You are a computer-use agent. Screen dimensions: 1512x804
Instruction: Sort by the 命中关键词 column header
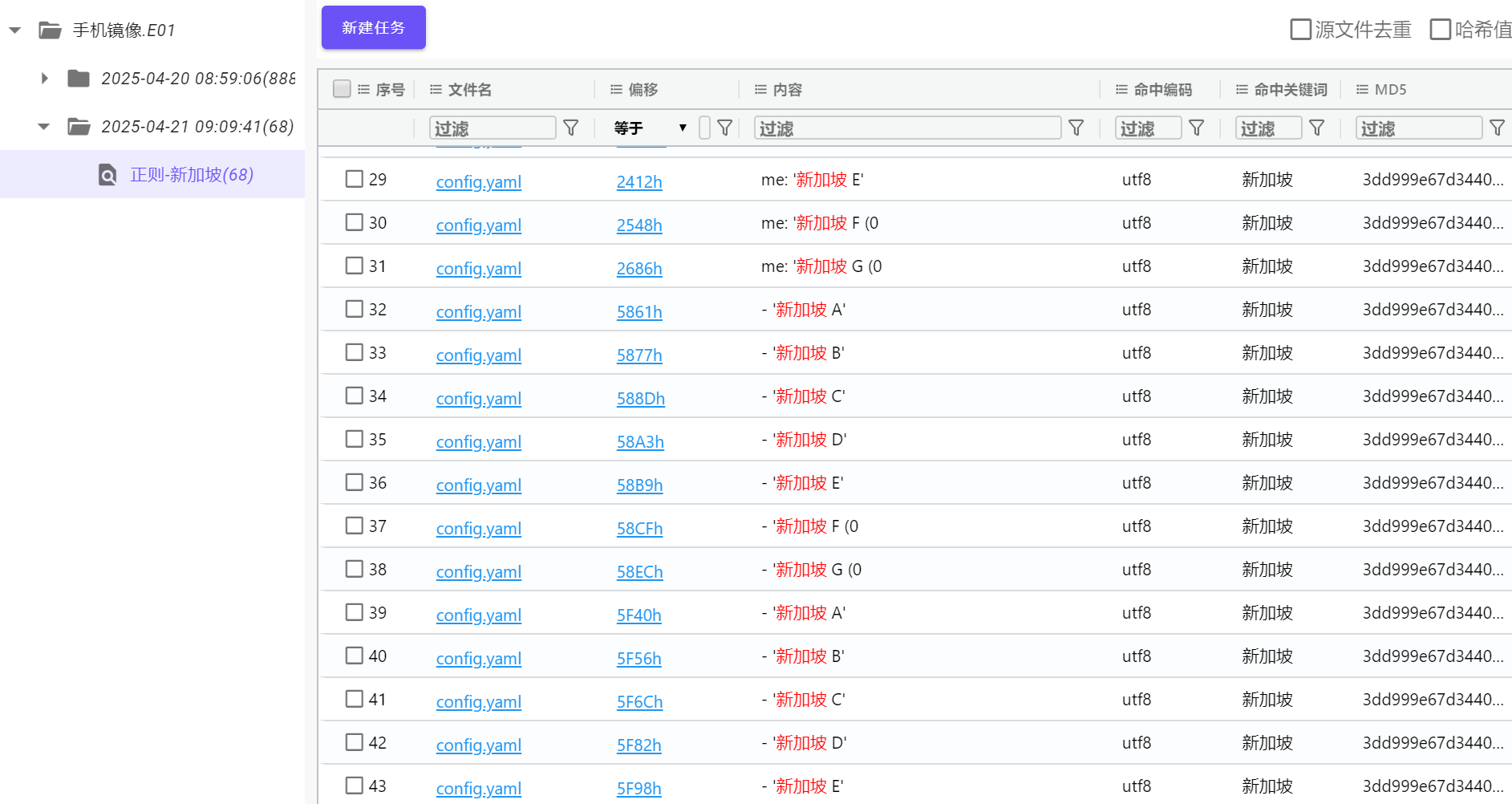tap(1291, 90)
